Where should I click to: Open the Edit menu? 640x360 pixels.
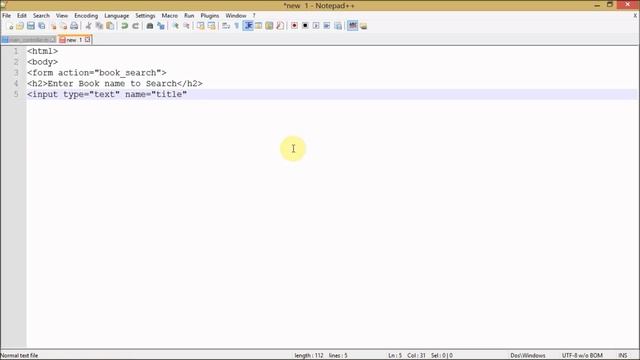point(22,16)
